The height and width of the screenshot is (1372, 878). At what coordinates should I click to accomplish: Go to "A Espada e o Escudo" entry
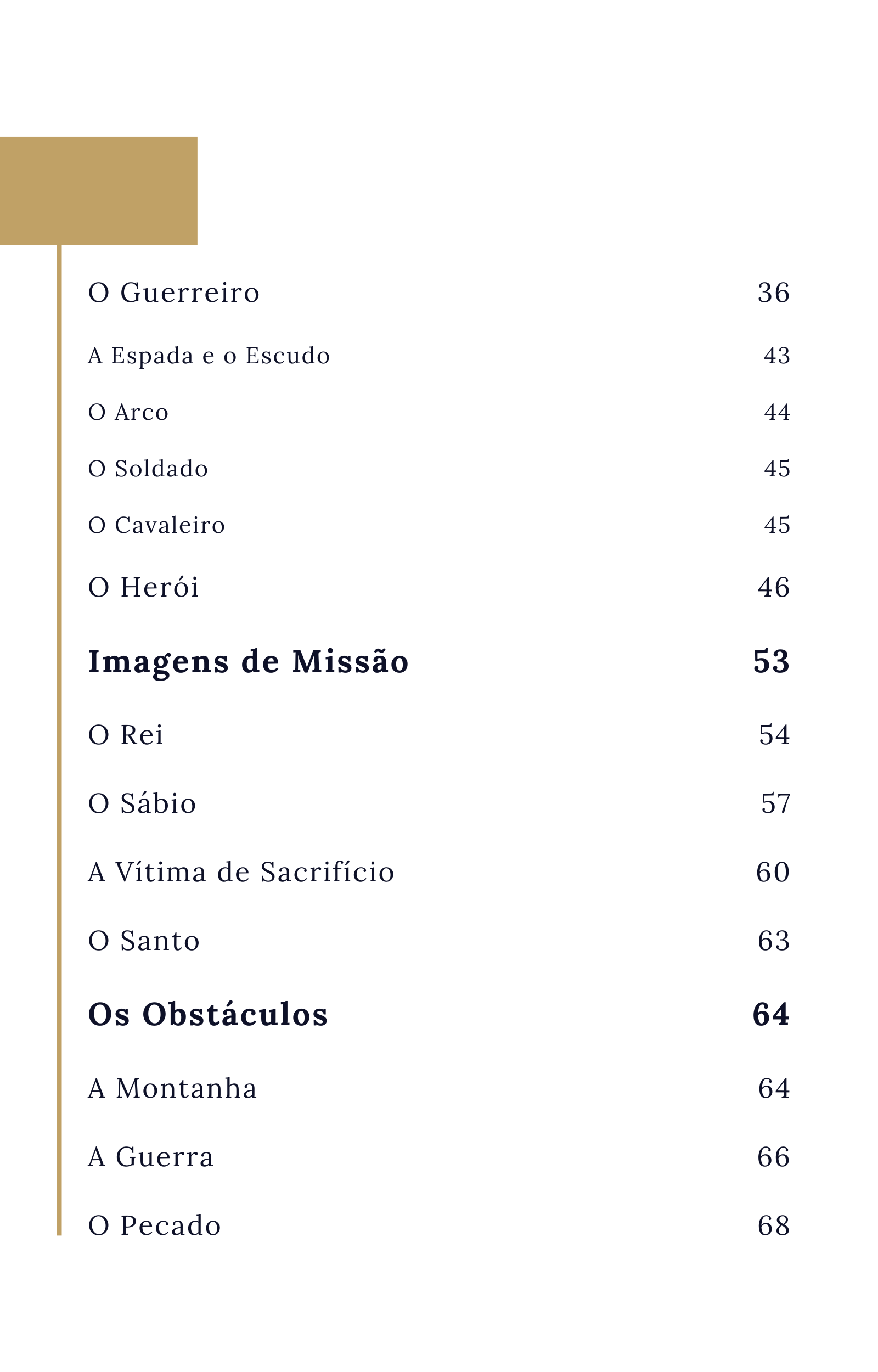[209, 356]
